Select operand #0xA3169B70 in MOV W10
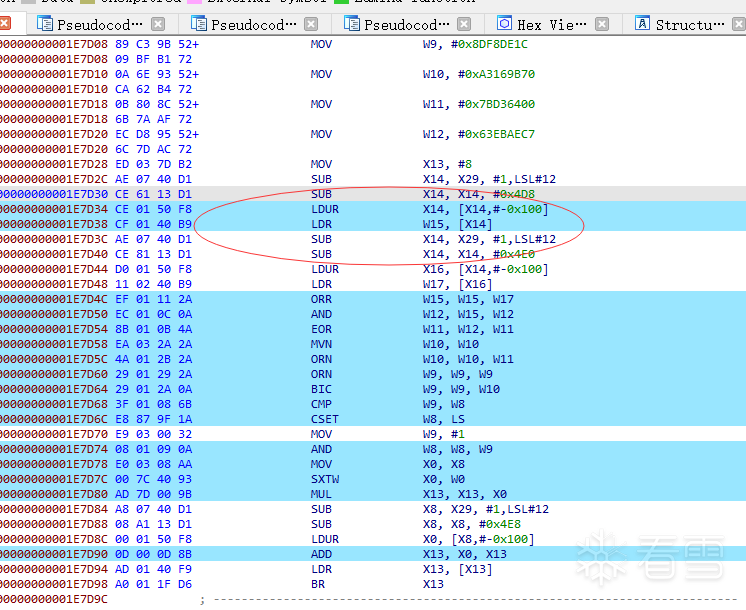 496,74
